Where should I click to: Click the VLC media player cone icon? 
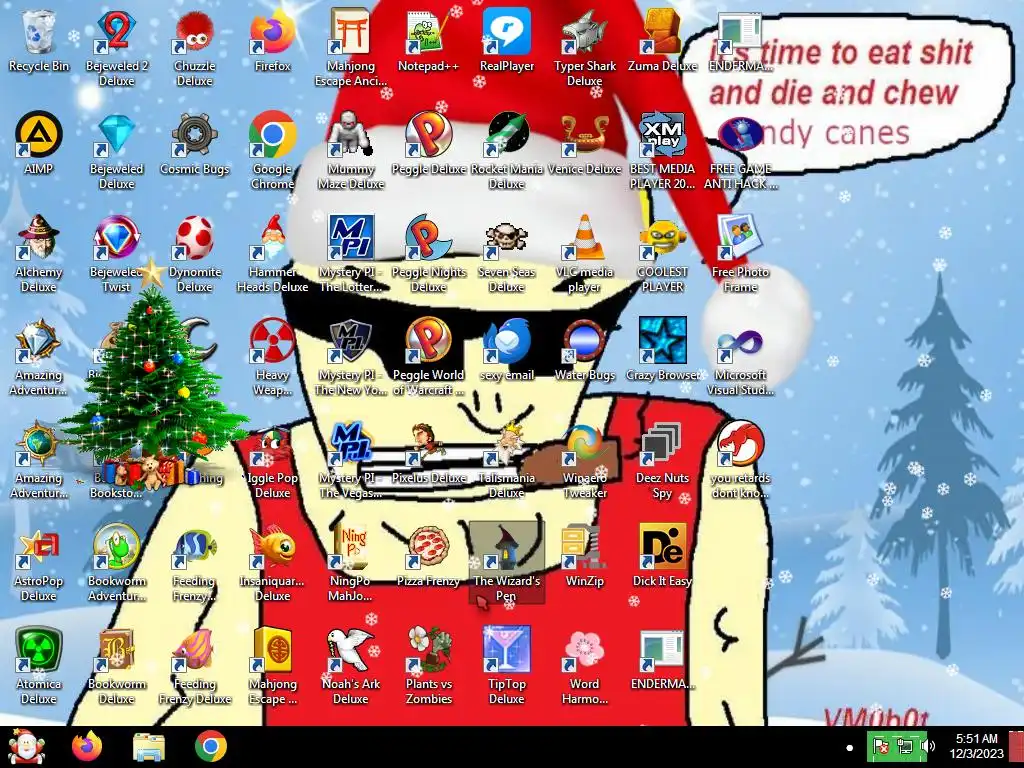coord(584,253)
